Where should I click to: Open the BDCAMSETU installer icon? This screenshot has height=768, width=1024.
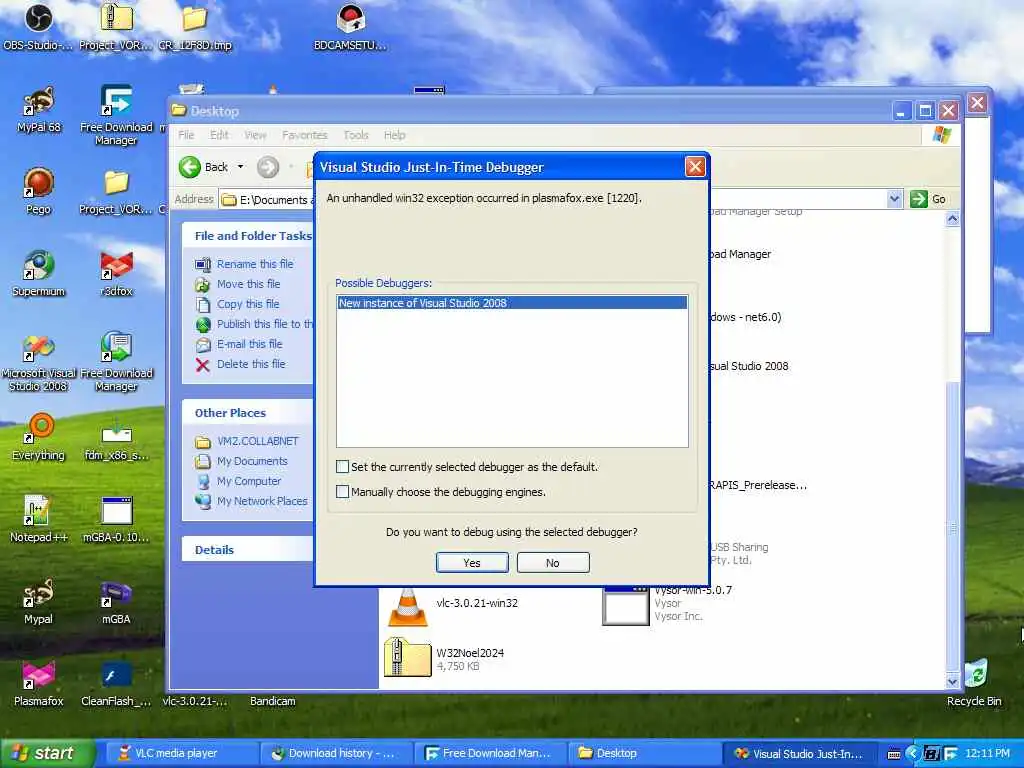coord(350,27)
